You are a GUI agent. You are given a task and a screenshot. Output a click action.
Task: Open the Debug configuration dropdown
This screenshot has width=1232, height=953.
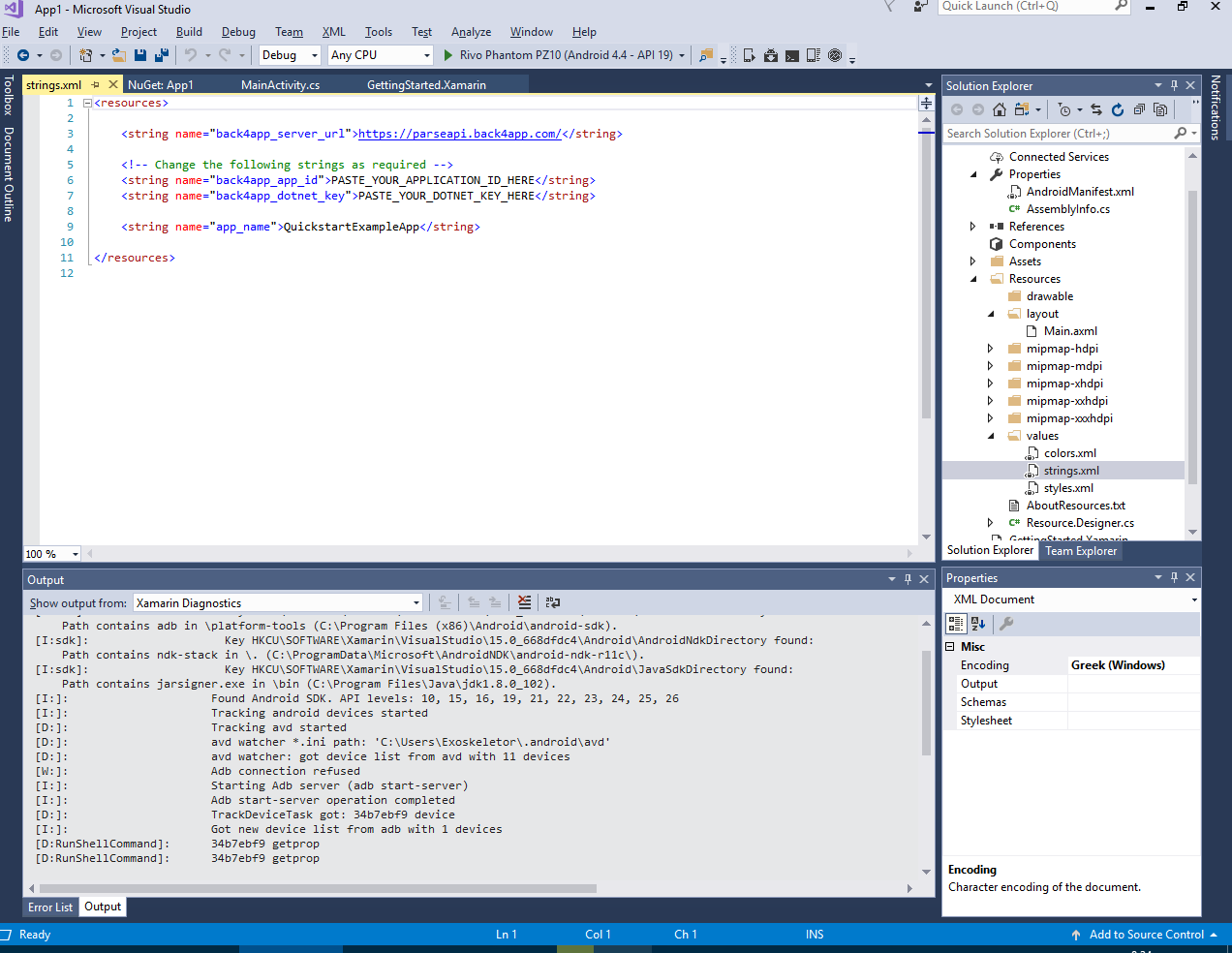315,55
